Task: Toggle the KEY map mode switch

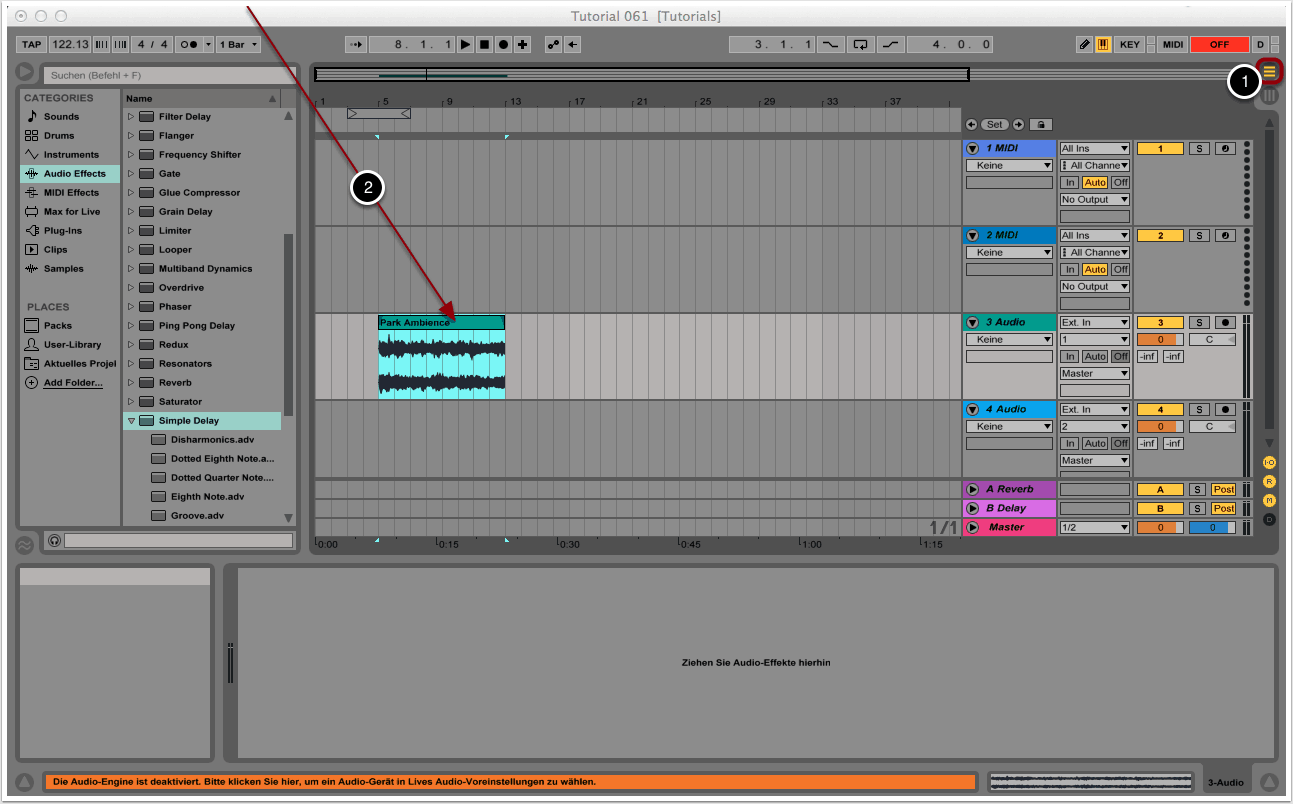Action: pyautogui.click(x=1130, y=45)
